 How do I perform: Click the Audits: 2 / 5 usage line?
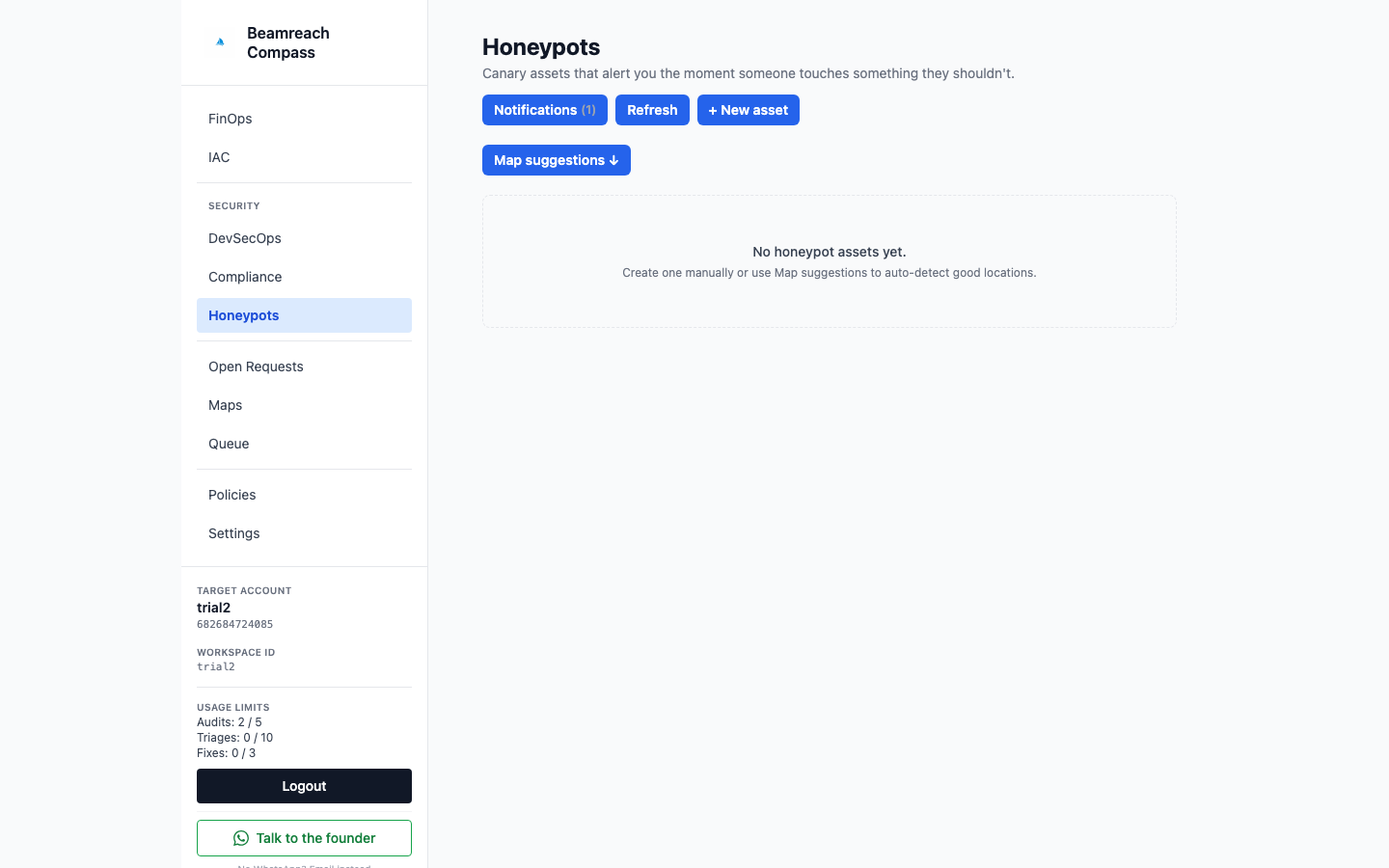tap(230, 722)
